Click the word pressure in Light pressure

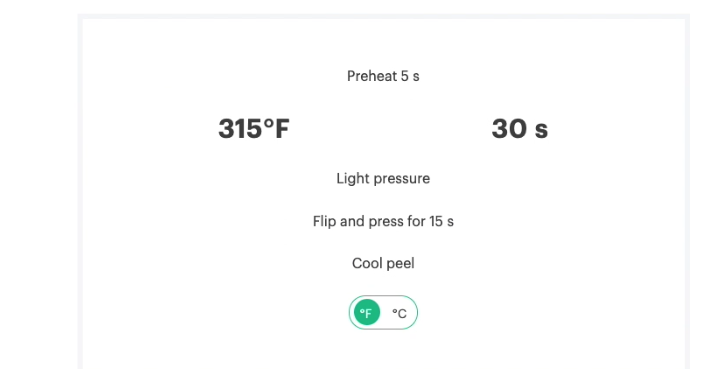pos(398,179)
